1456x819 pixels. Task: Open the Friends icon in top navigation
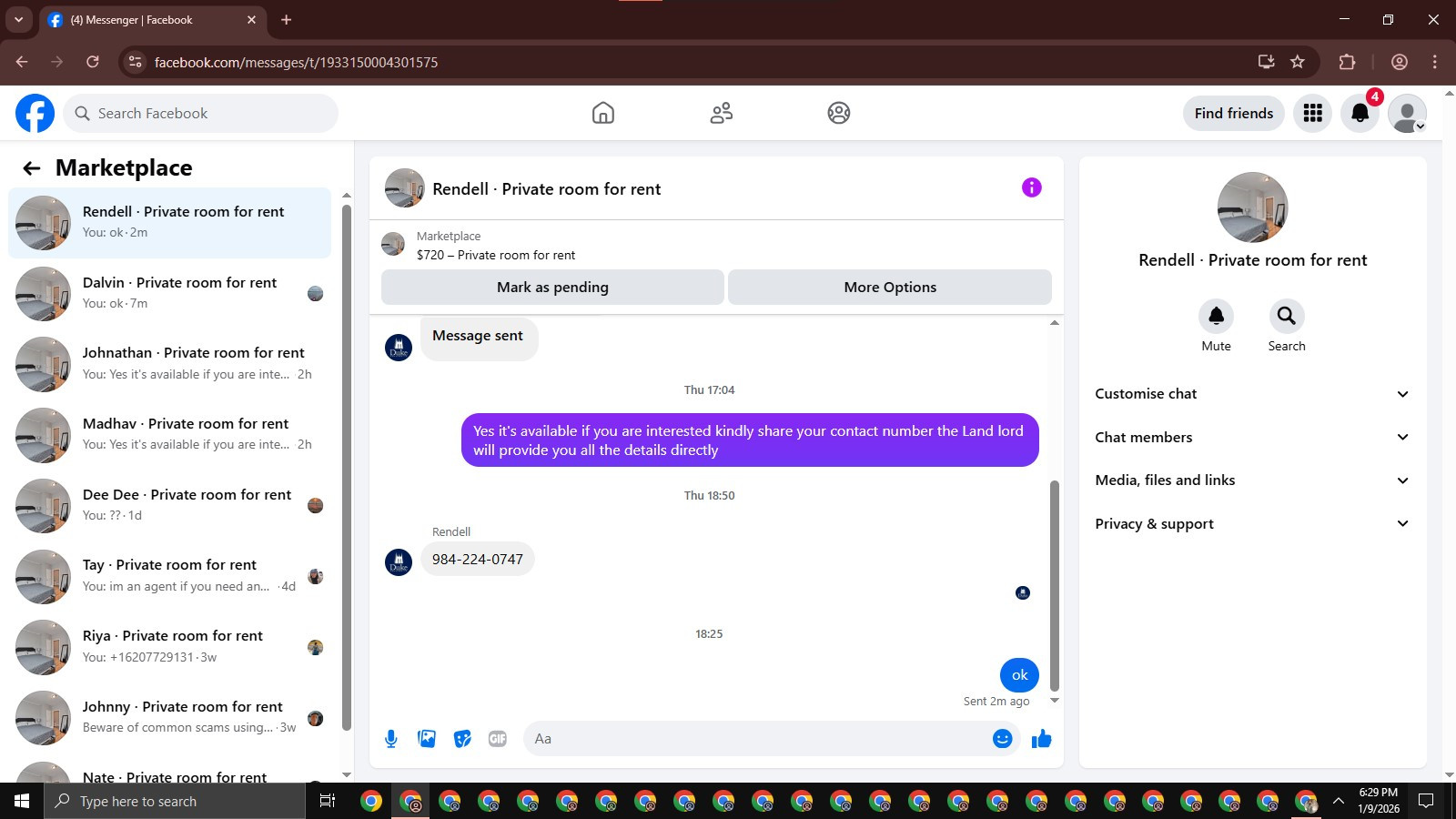click(x=721, y=113)
